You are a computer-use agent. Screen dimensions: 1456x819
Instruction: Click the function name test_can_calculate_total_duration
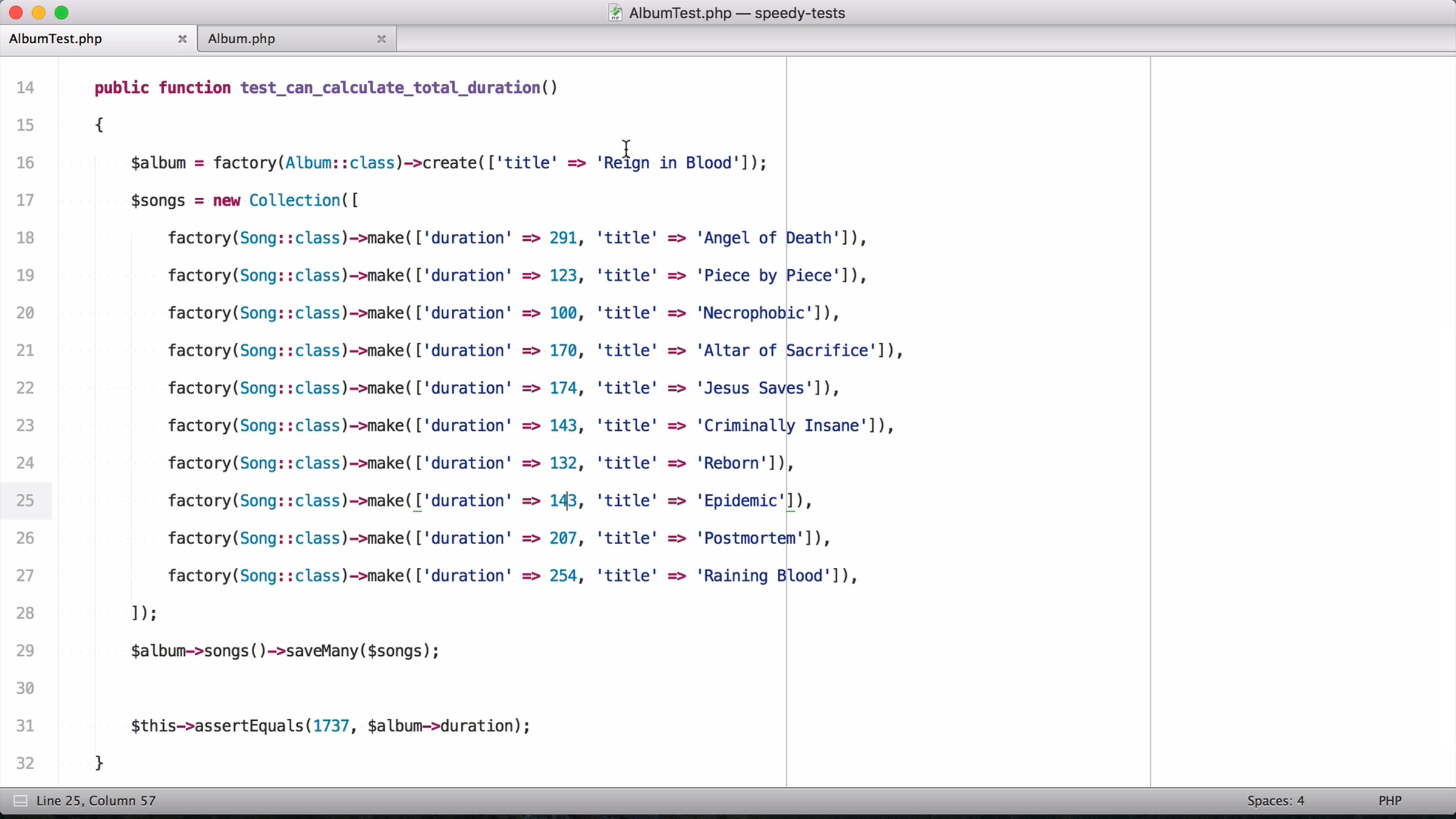(390, 88)
